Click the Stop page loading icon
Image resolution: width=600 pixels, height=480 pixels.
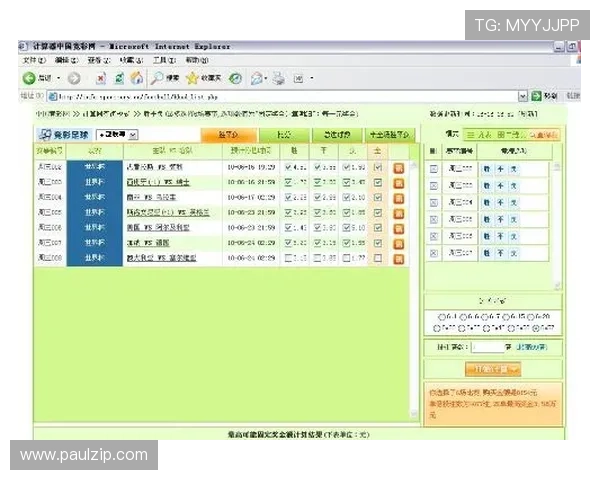(101, 78)
